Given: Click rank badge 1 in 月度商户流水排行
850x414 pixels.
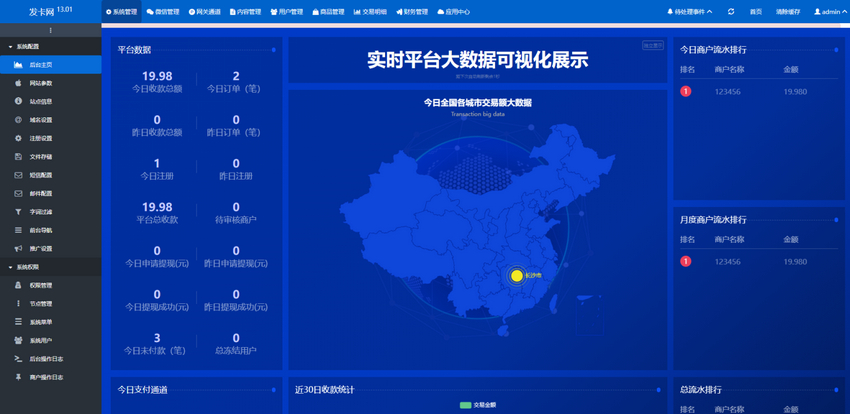Looking at the screenshot, I should click(x=686, y=261).
